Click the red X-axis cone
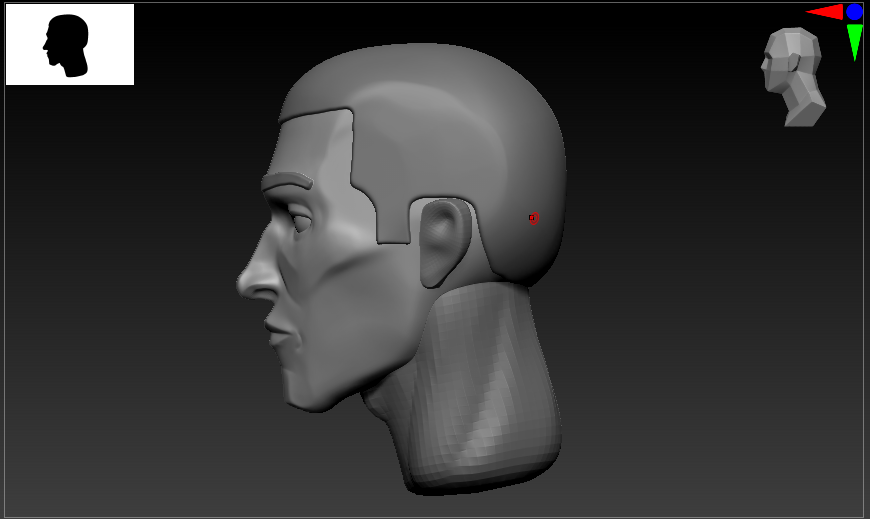 pos(825,12)
